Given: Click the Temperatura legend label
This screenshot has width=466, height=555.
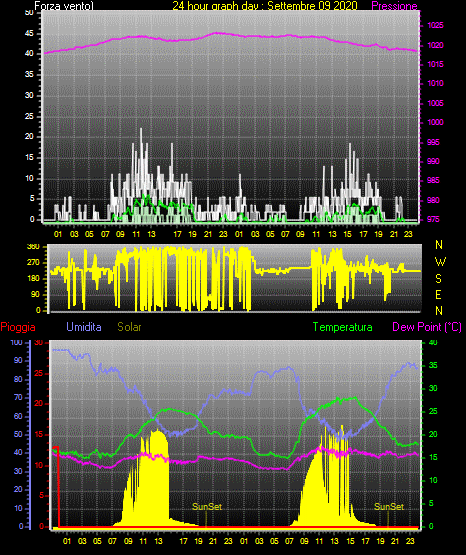Looking at the screenshot, I should 343,327.
